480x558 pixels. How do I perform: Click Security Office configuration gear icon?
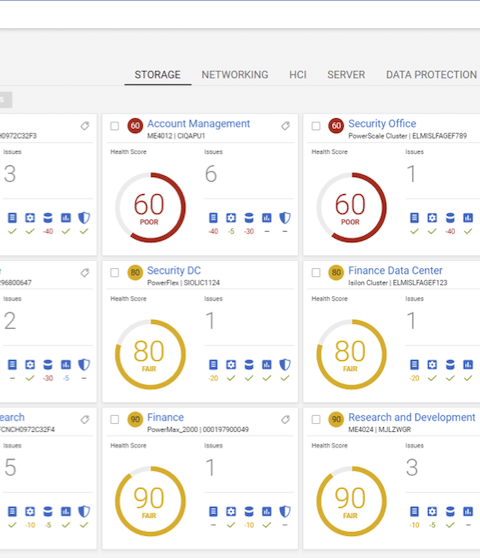(432, 217)
